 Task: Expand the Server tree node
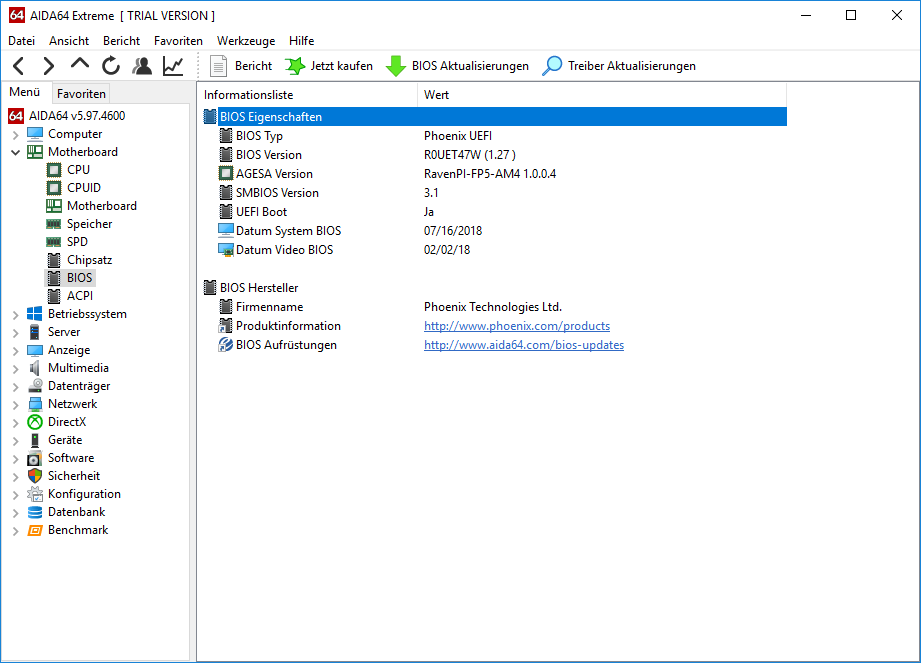pyautogui.click(x=15, y=332)
